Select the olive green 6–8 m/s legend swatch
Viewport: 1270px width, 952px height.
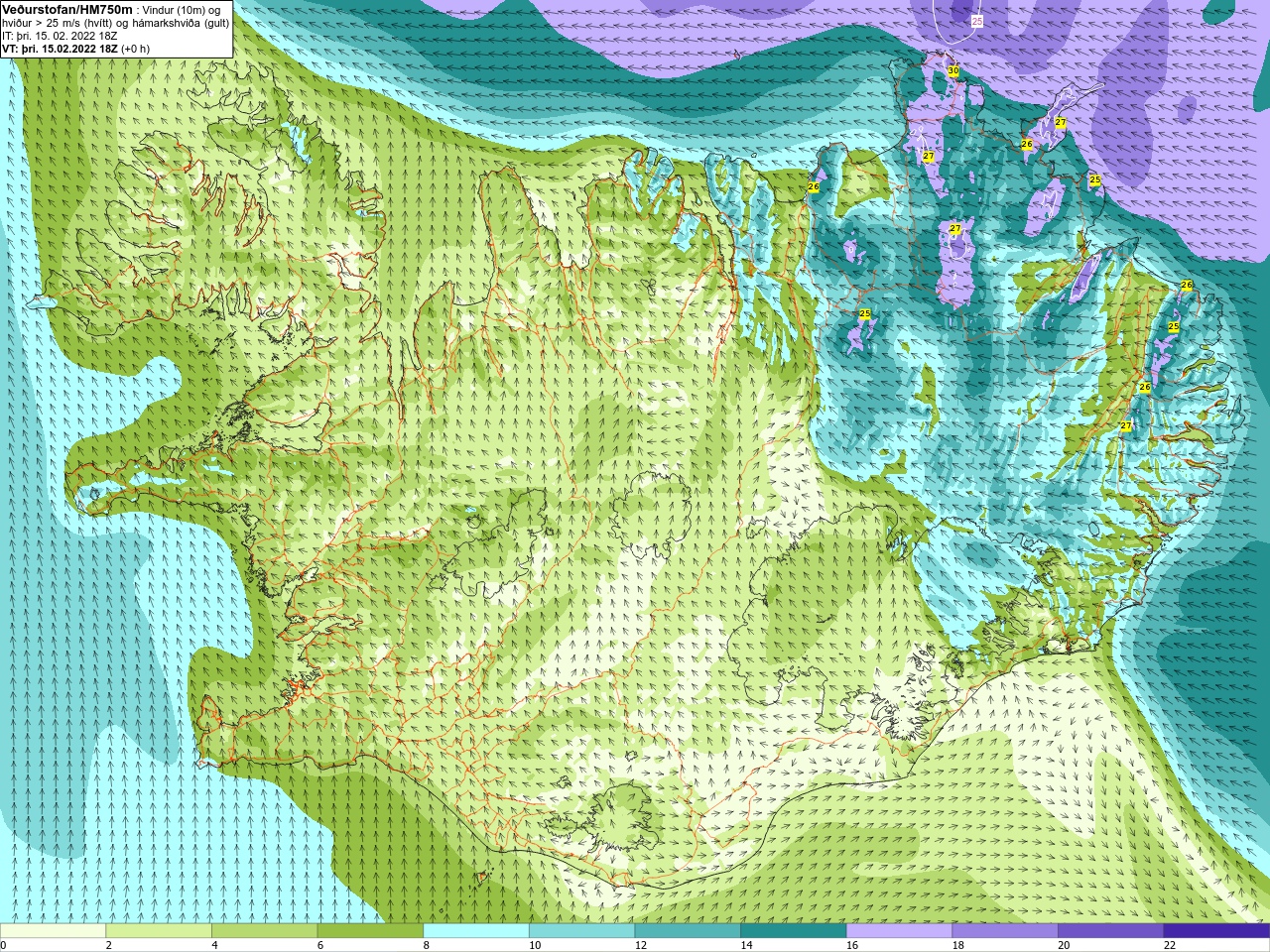370,931
